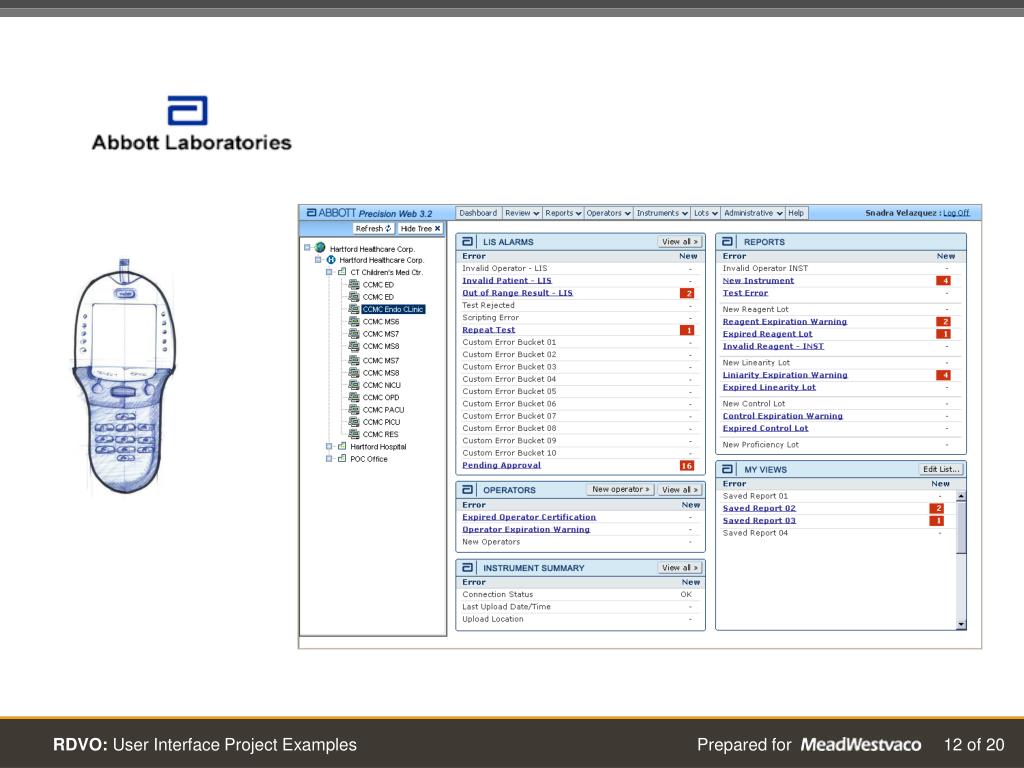Click the red 1 badge for Repeat Test
1024x768 pixels.
[687, 330]
